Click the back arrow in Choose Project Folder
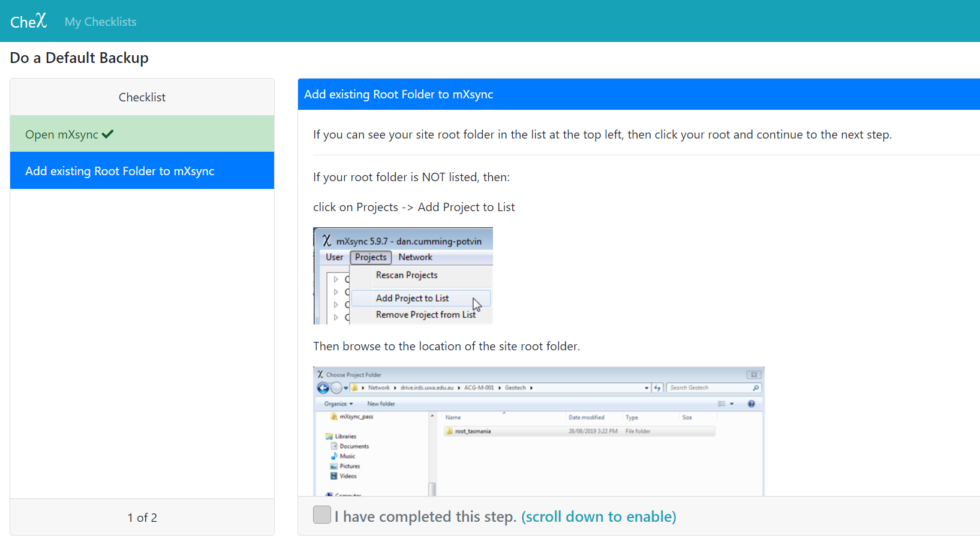980x538 pixels. click(x=323, y=387)
